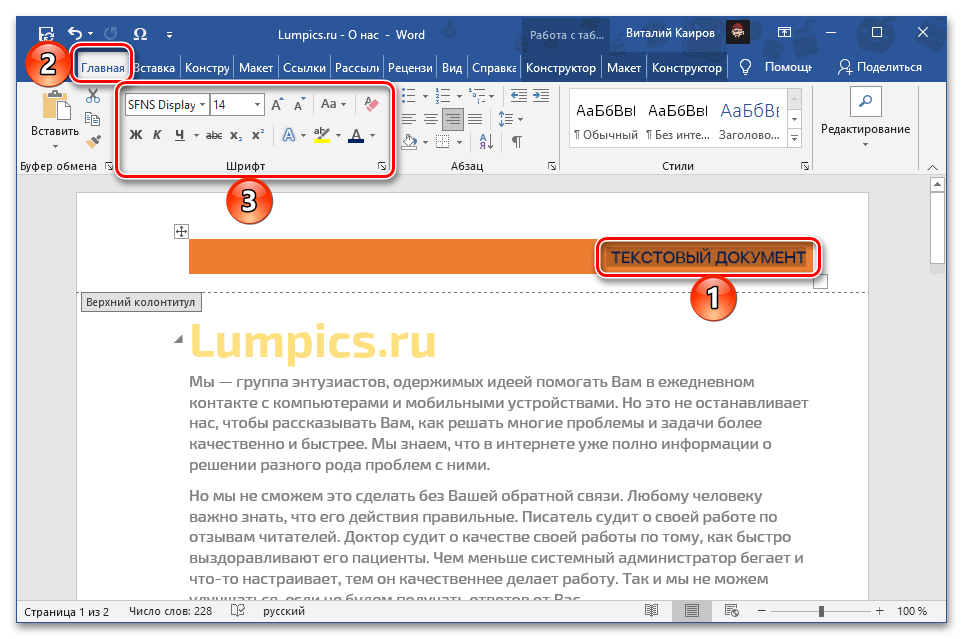Toggle right text alignment
The image size is (963, 639).
point(453,119)
